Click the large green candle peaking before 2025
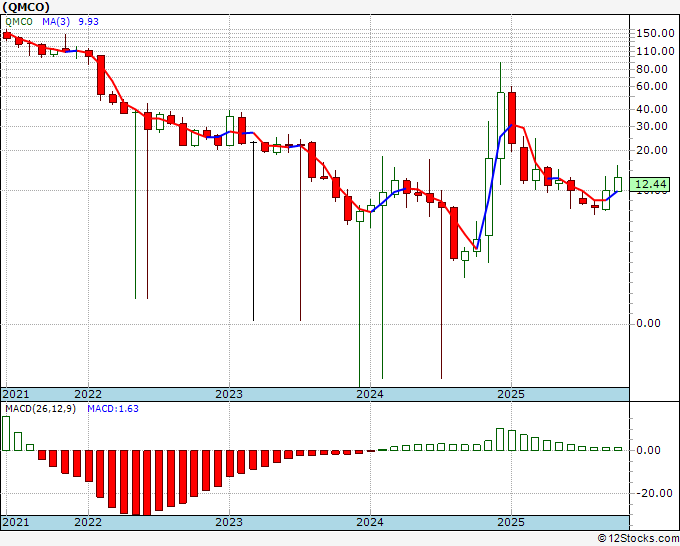The width and height of the screenshot is (680, 546). pyautogui.click(x=500, y=125)
